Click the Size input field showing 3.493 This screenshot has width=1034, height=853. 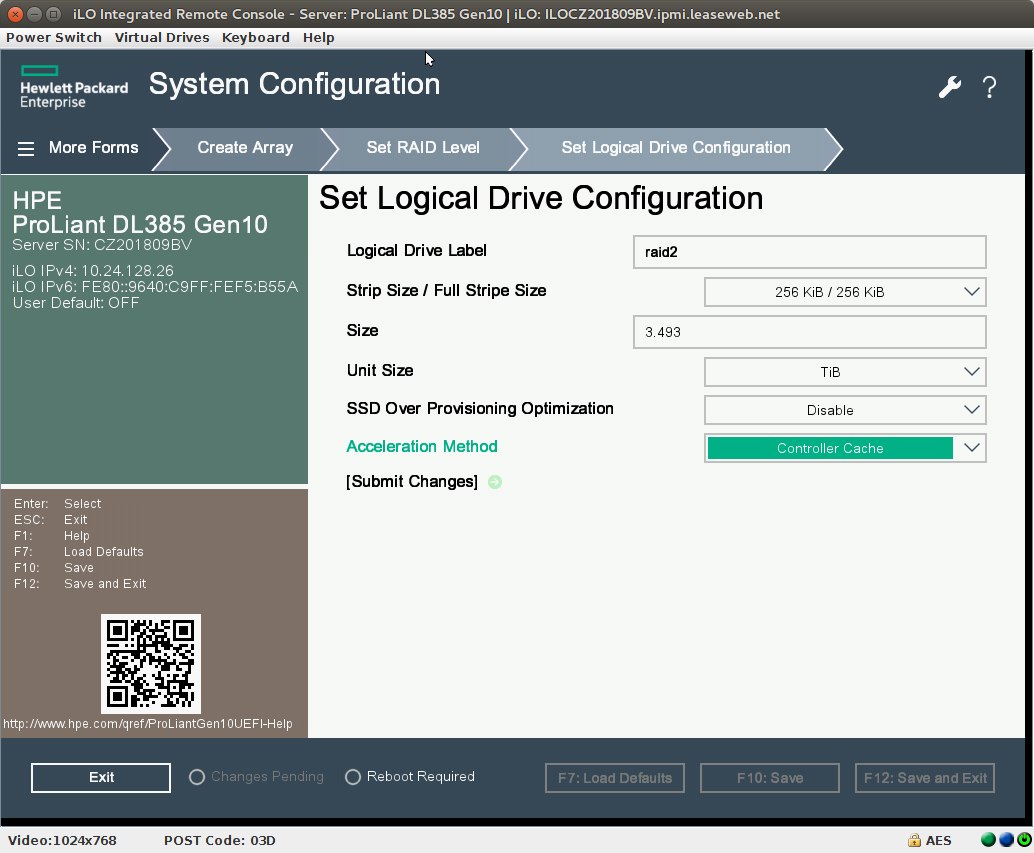(x=810, y=332)
